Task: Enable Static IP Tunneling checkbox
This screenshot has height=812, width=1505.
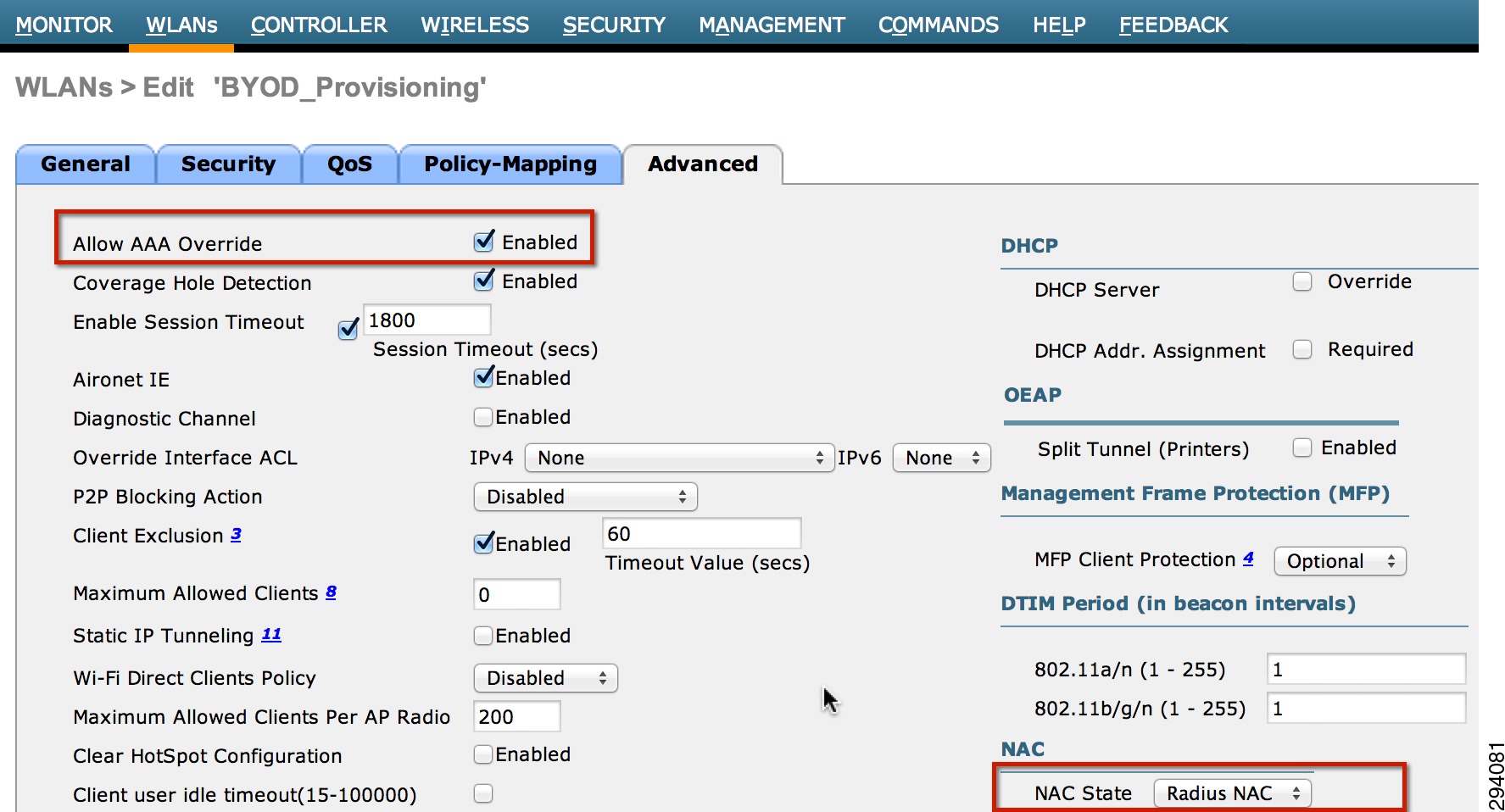Action: [x=483, y=636]
